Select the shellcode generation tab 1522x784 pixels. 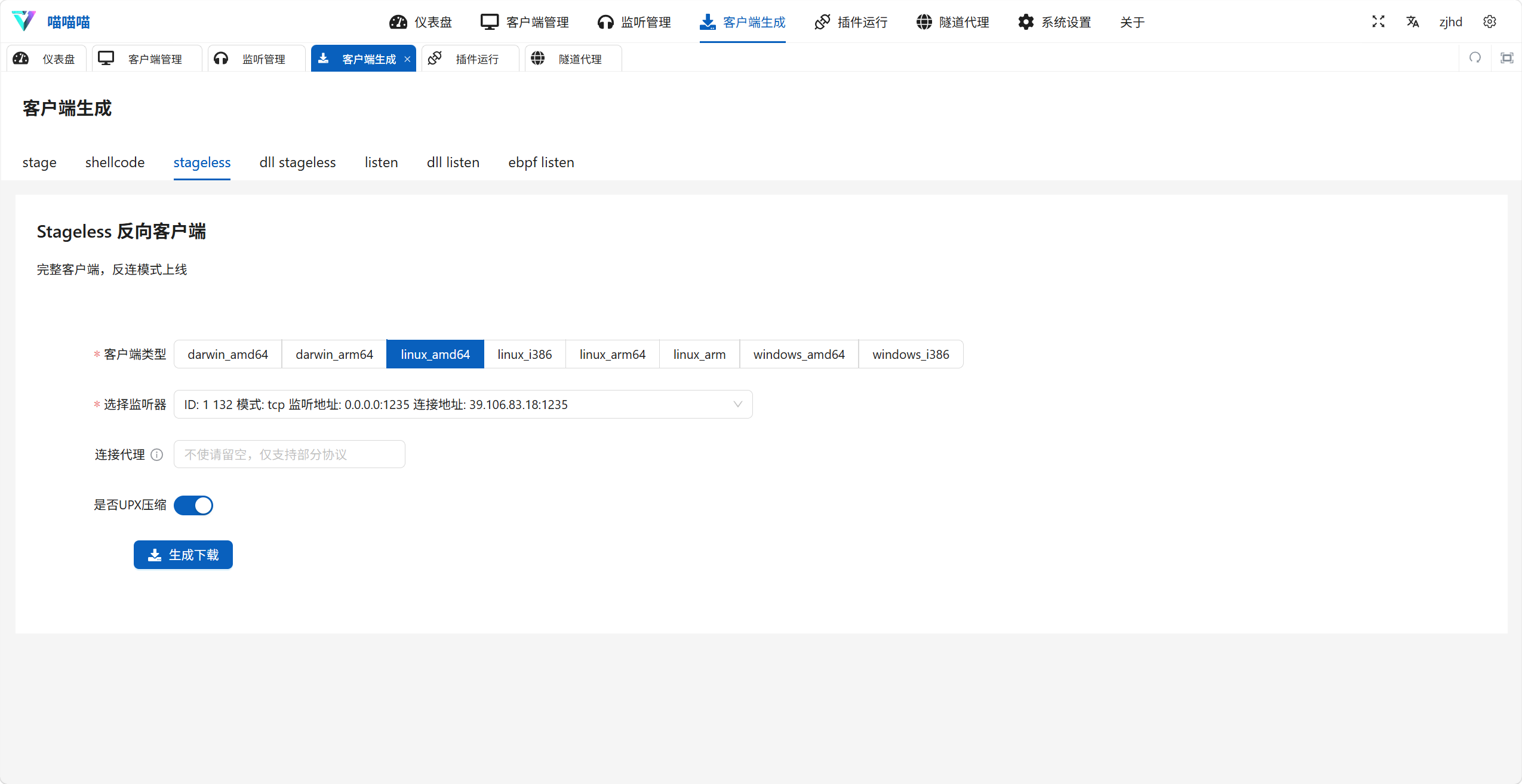pos(115,162)
